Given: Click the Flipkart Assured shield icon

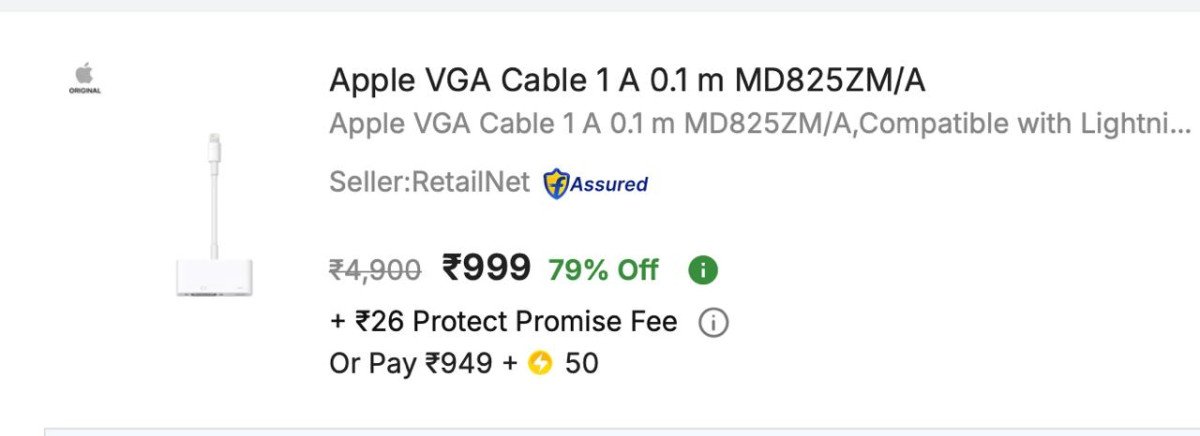Looking at the screenshot, I should click(555, 184).
